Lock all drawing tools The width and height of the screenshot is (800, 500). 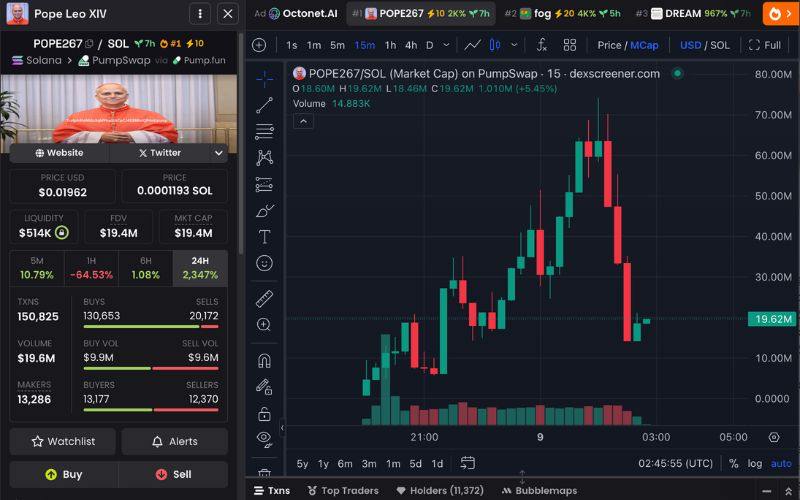tap(264, 413)
